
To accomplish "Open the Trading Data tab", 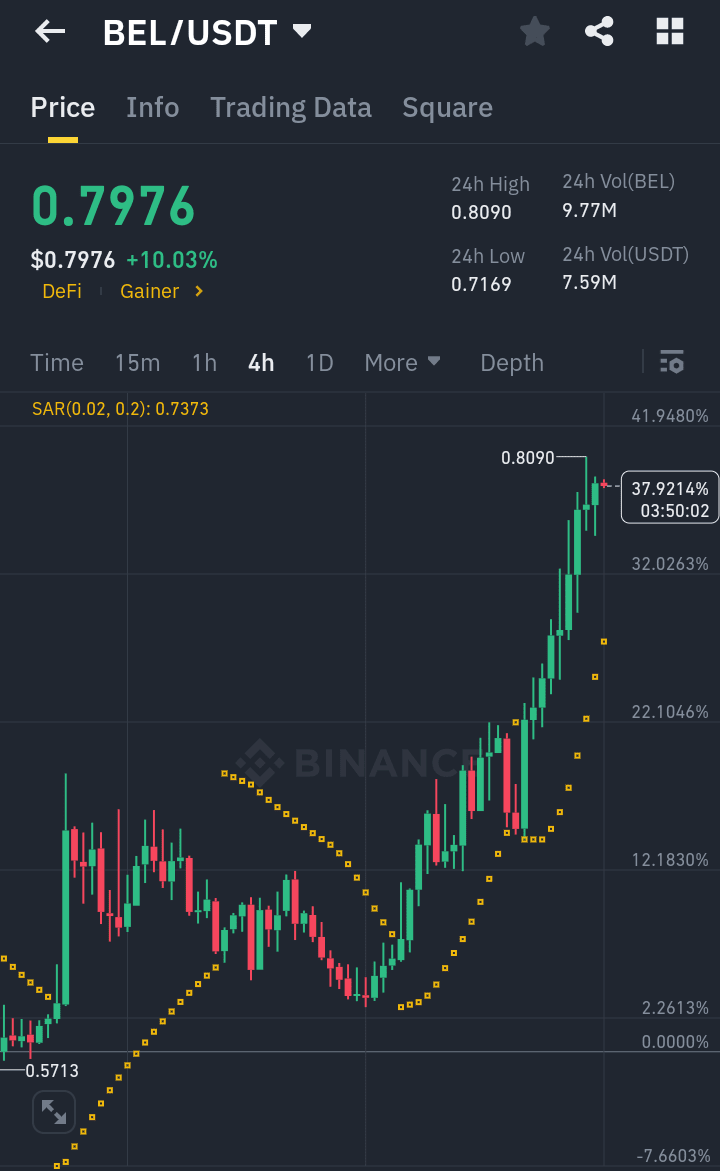I will click(291, 107).
